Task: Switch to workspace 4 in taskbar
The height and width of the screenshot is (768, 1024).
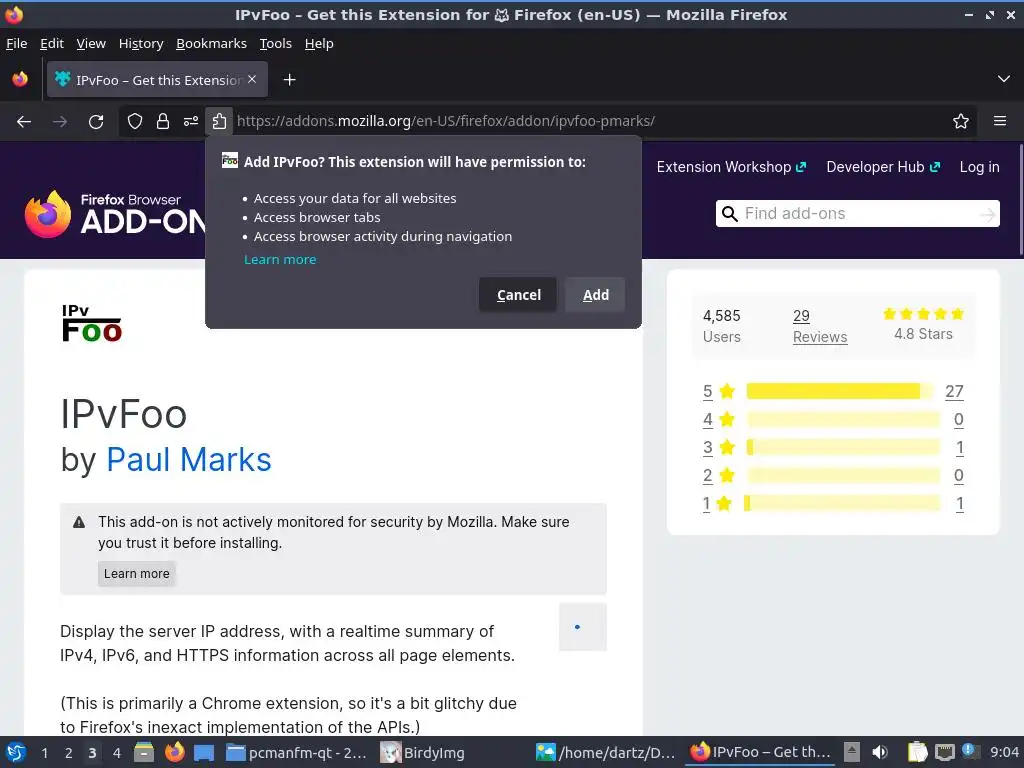Action: 116,753
